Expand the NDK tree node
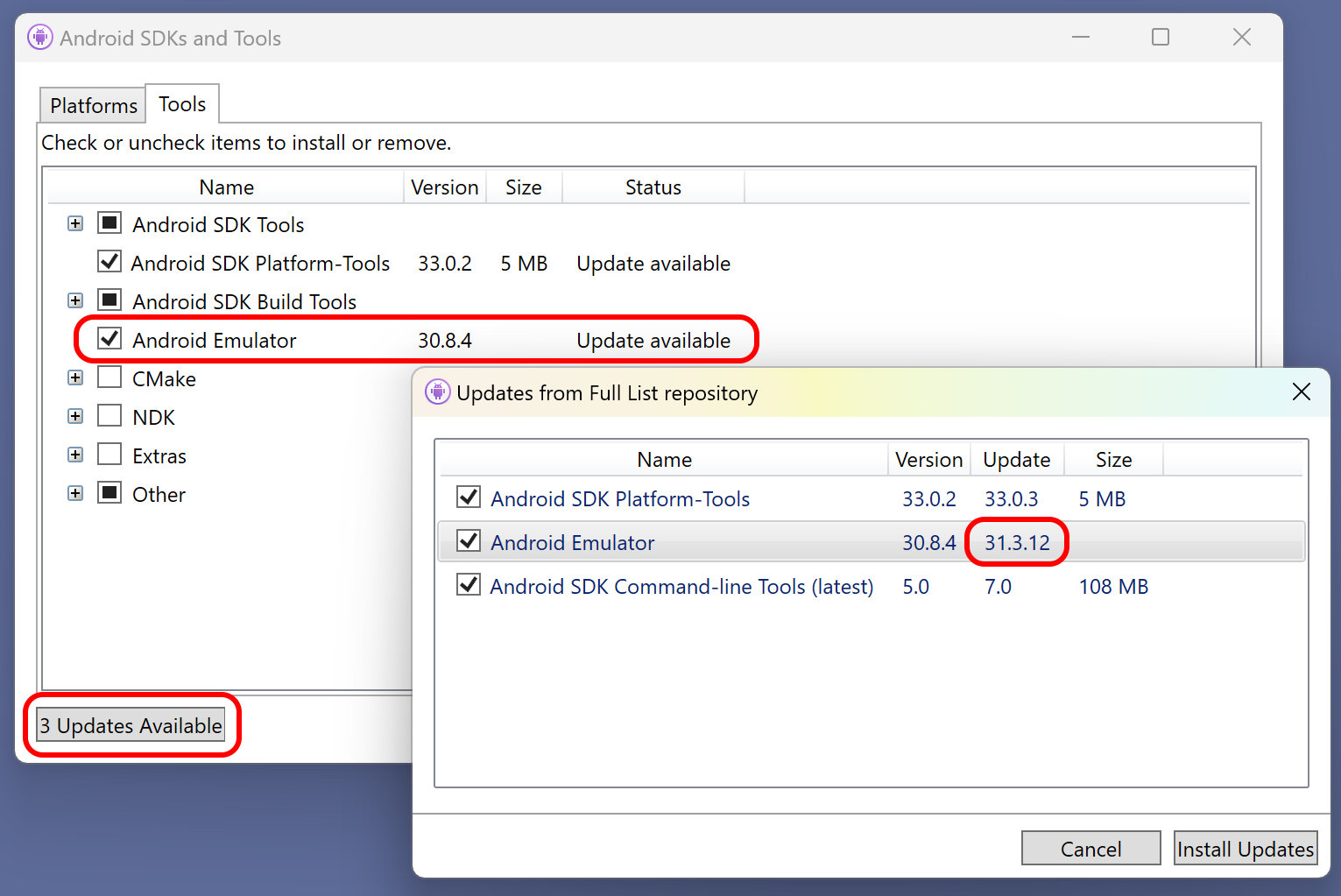Viewport: 1341px width, 896px height. pyautogui.click(x=74, y=415)
